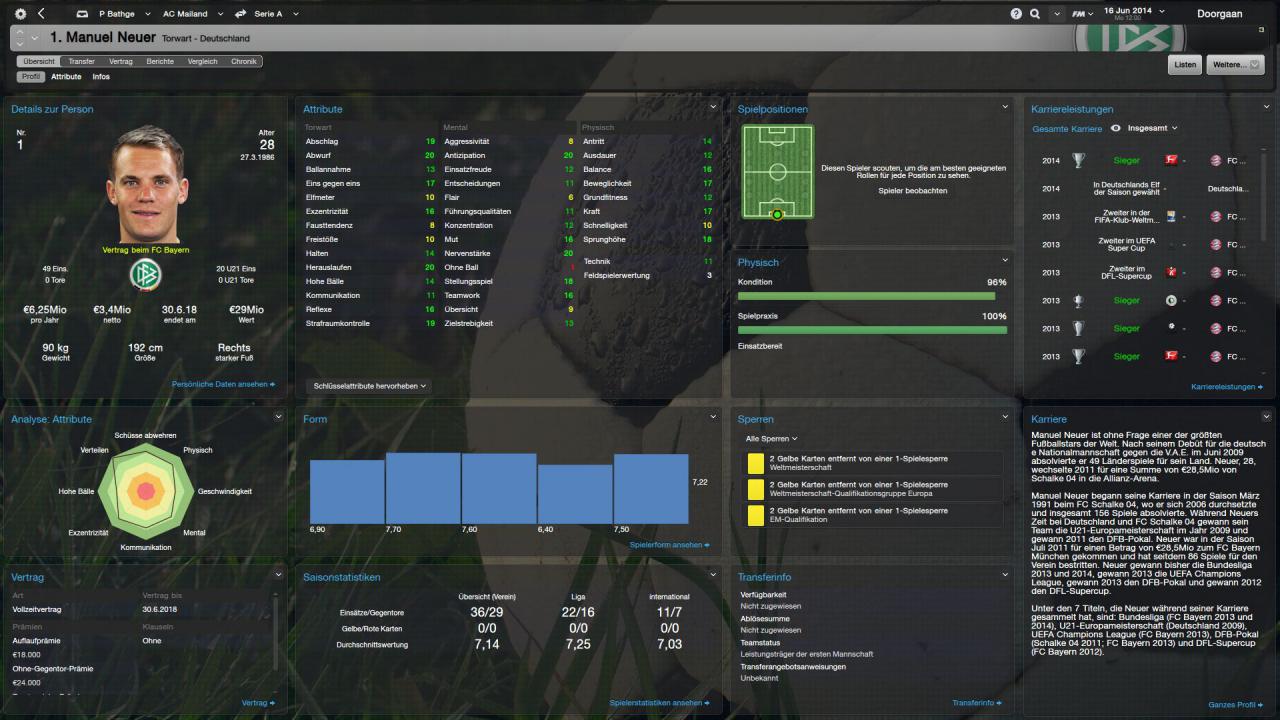
Task: Open the Weitere... dropdown button
Action: tap(1236, 64)
